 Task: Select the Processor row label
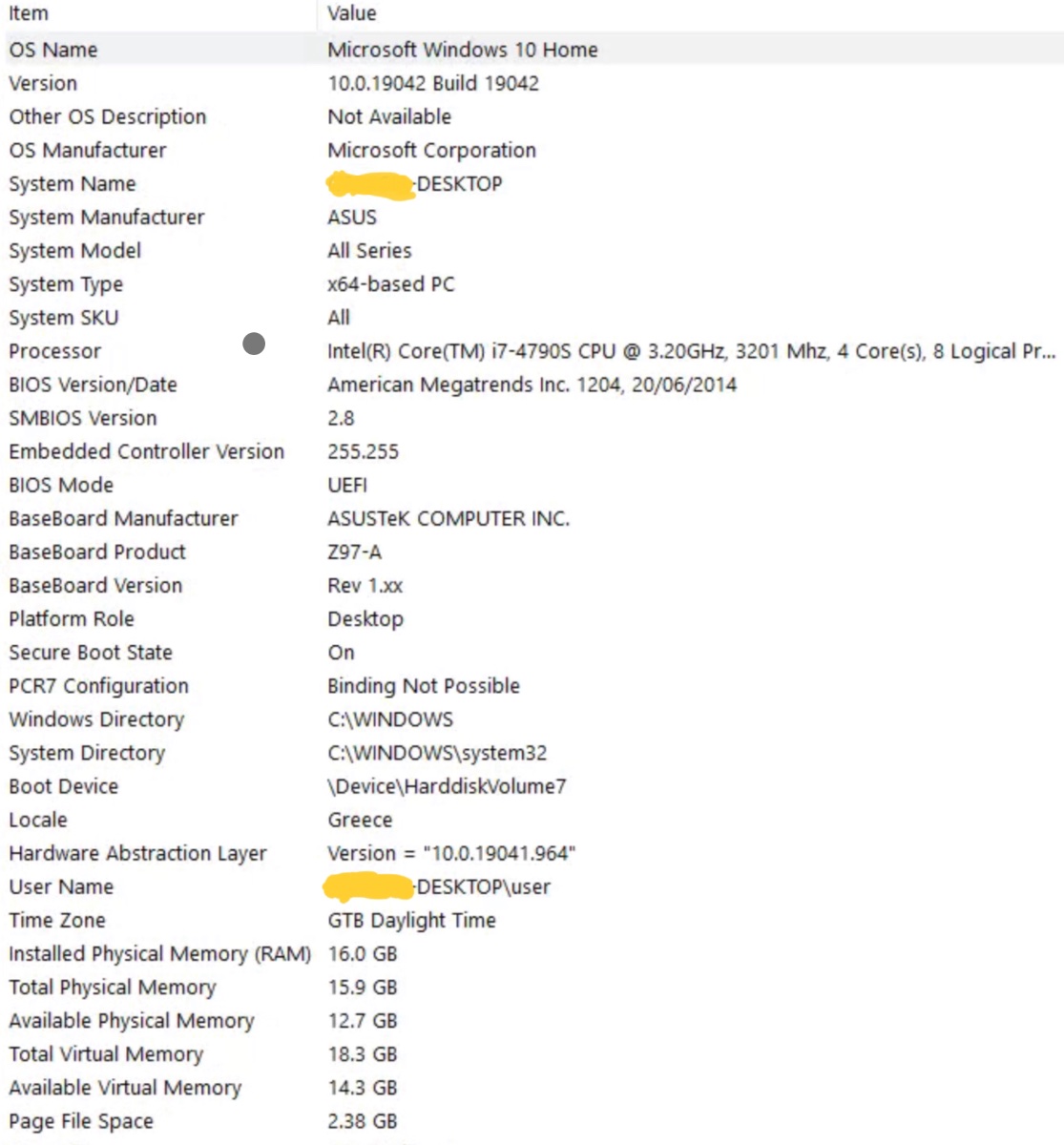pyautogui.click(x=54, y=351)
